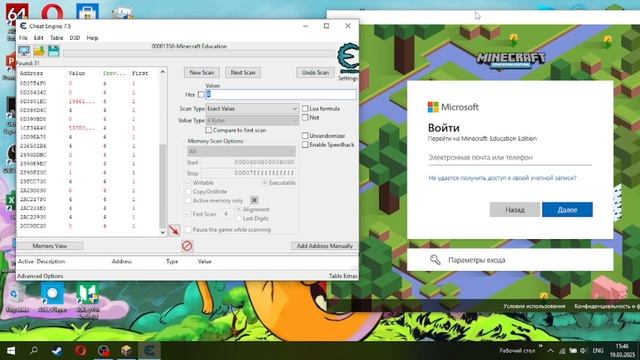Open the memory region All dropdown
Screen dimensions: 640x360
click(241, 151)
